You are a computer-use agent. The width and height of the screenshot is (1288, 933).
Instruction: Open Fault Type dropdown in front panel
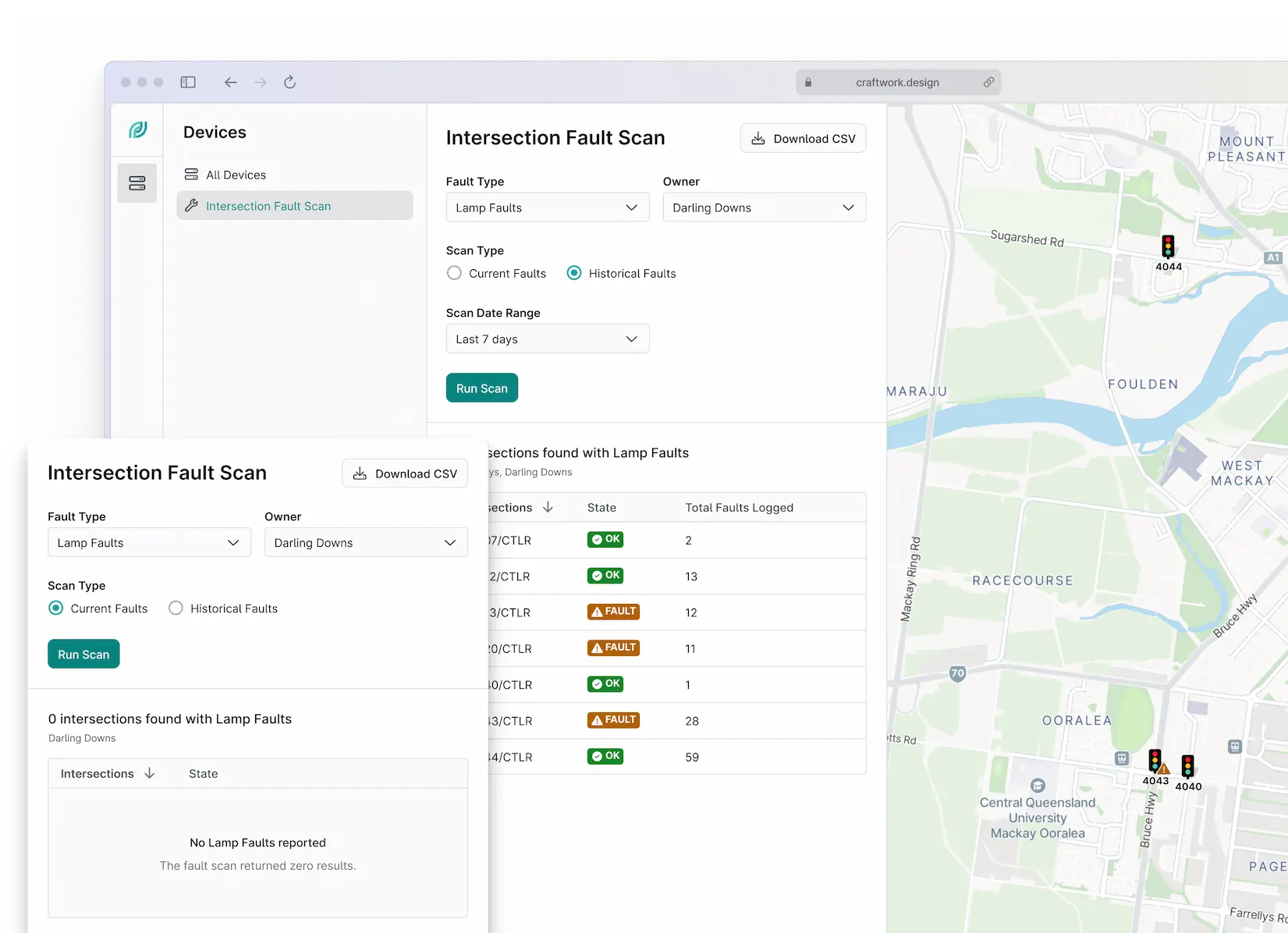click(x=149, y=542)
